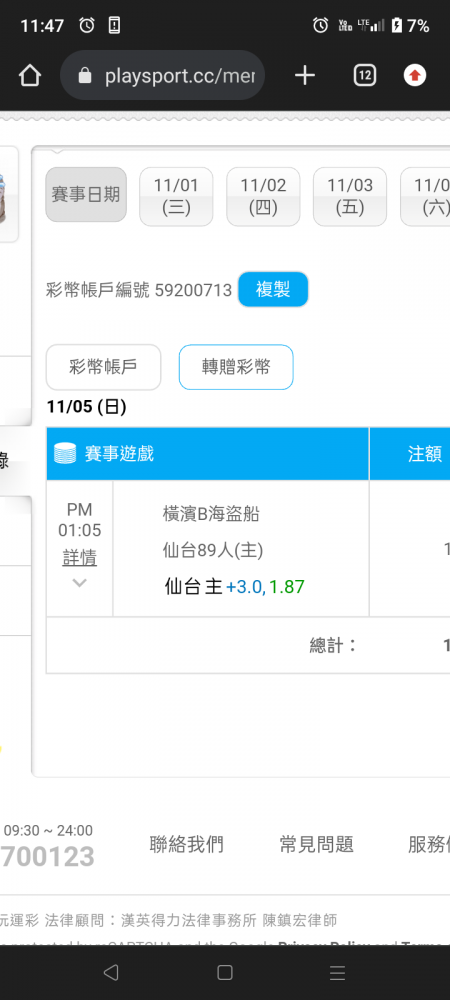Viewport: 450px width, 1000px height.
Task: Open the 聯絡我們 contact link
Action: (x=186, y=844)
